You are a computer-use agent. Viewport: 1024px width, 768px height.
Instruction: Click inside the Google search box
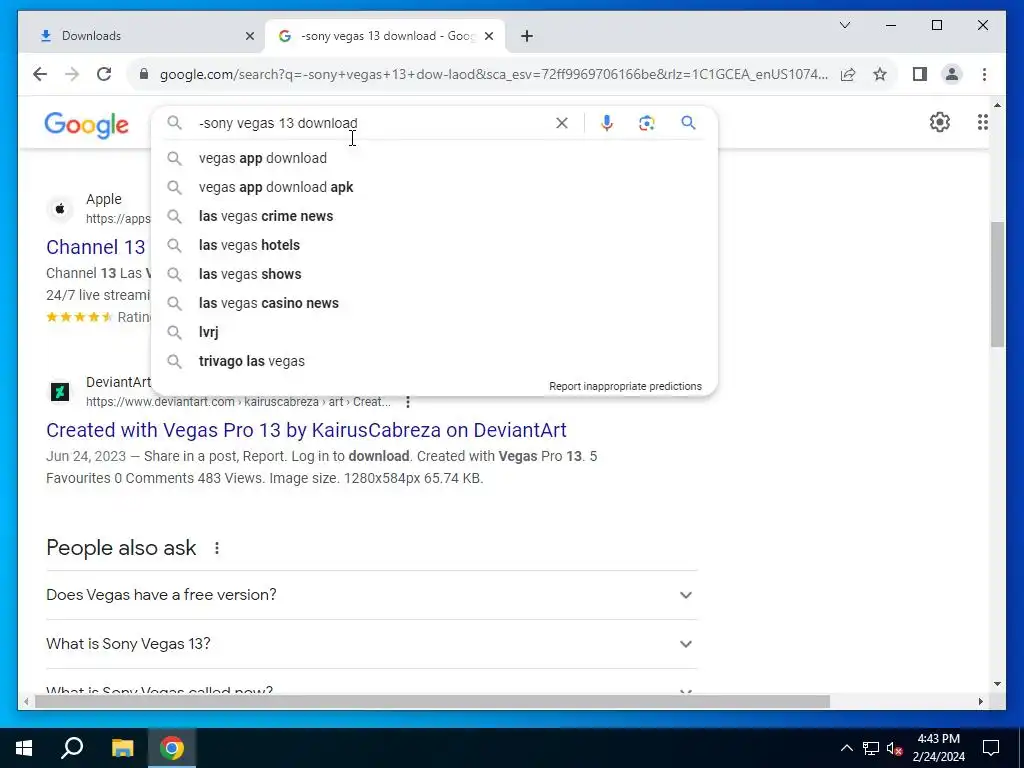pyautogui.click(x=372, y=123)
